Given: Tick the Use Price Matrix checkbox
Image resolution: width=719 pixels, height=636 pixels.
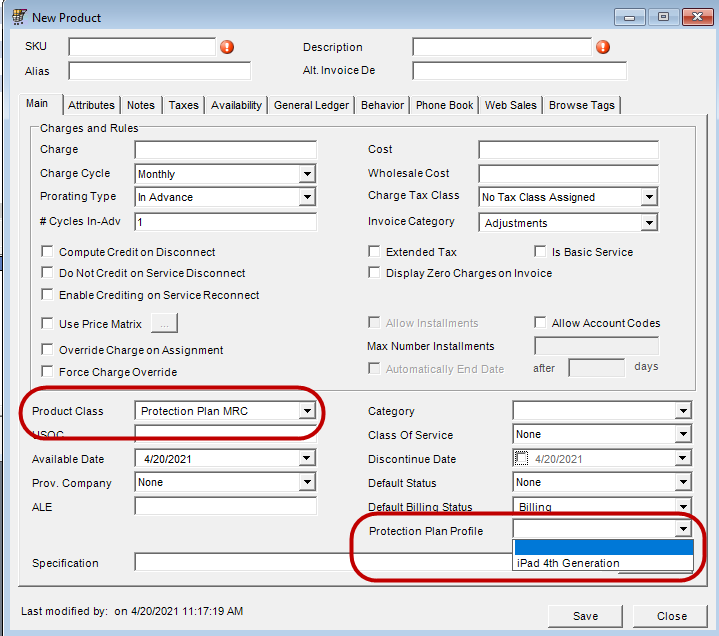Looking at the screenshot, I should pos(47,323).
